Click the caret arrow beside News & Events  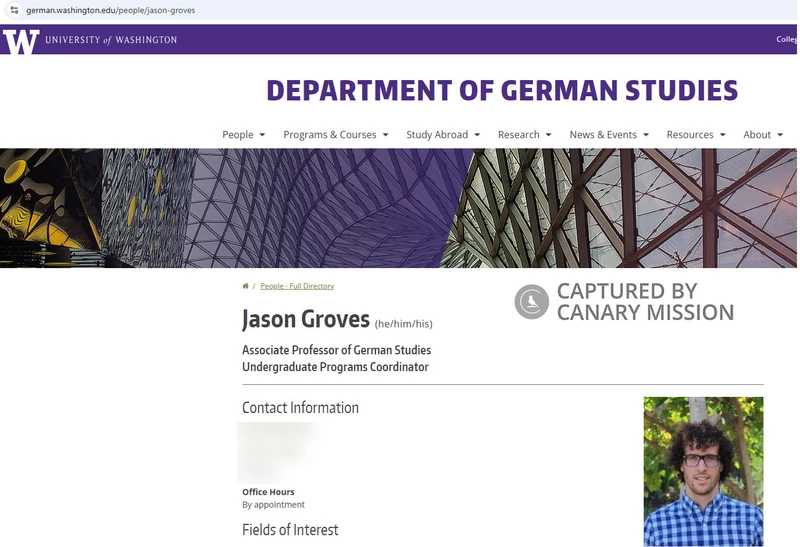click(x=646, y=135)
